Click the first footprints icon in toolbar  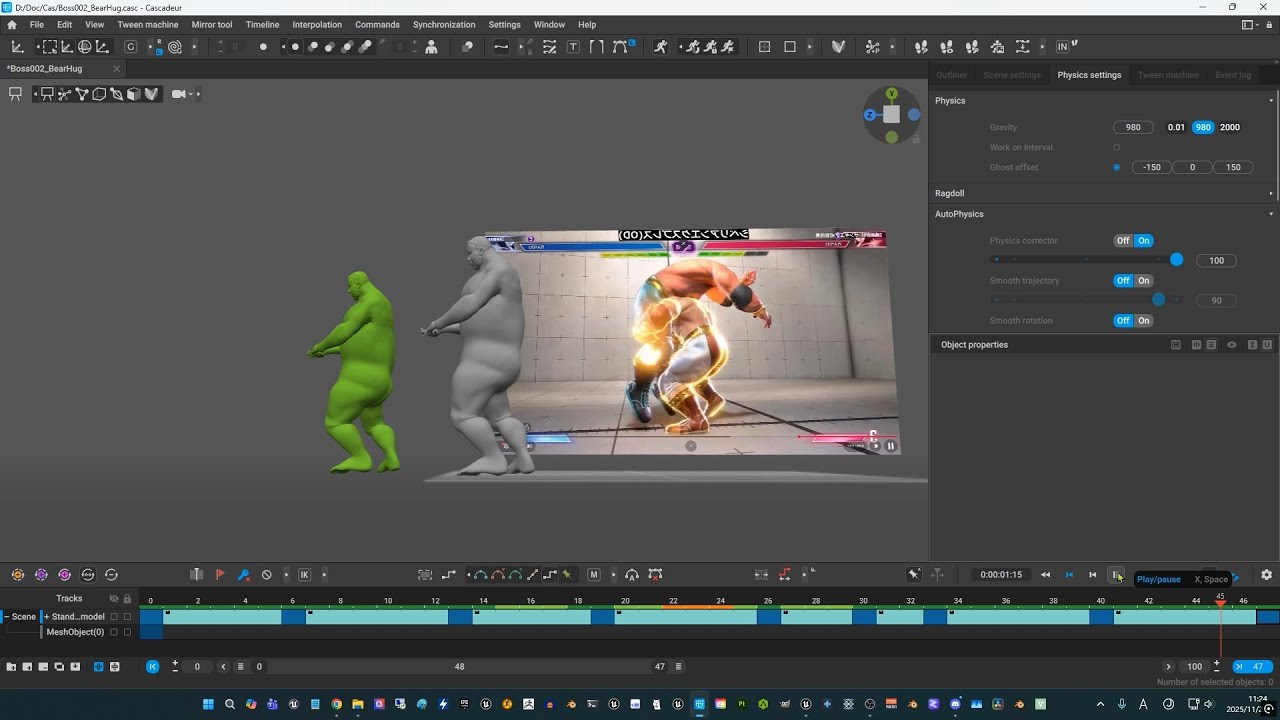921,47
